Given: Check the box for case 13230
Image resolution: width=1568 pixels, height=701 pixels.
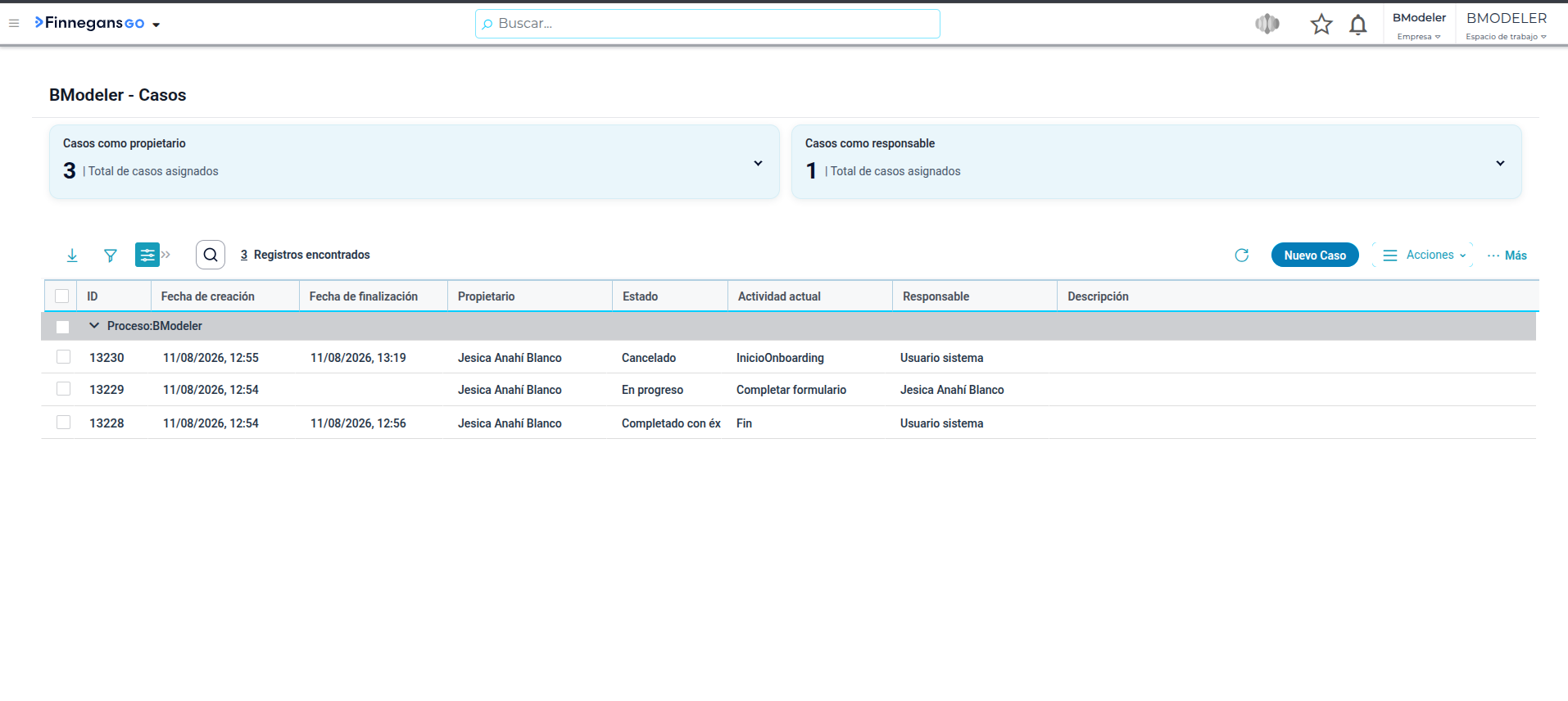Looking at the screenshot, I should (x=63, y=357).
